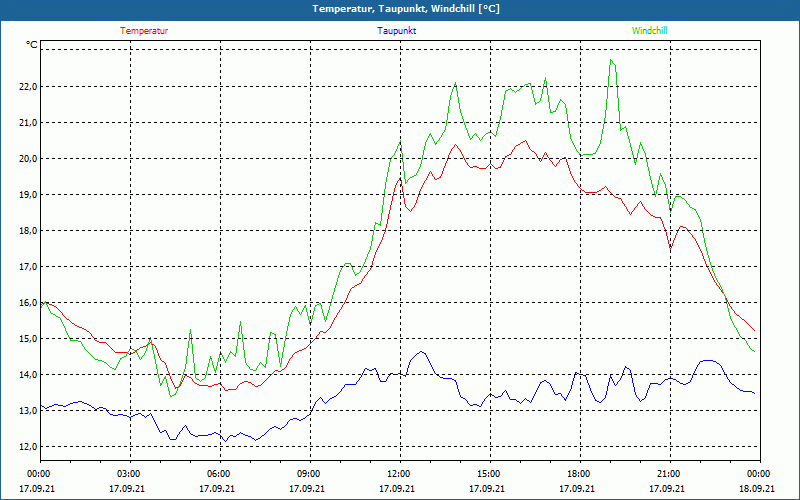800x500 pixels.
Task: Click the '12,0' y-axis value
Action: coord(28,447)
